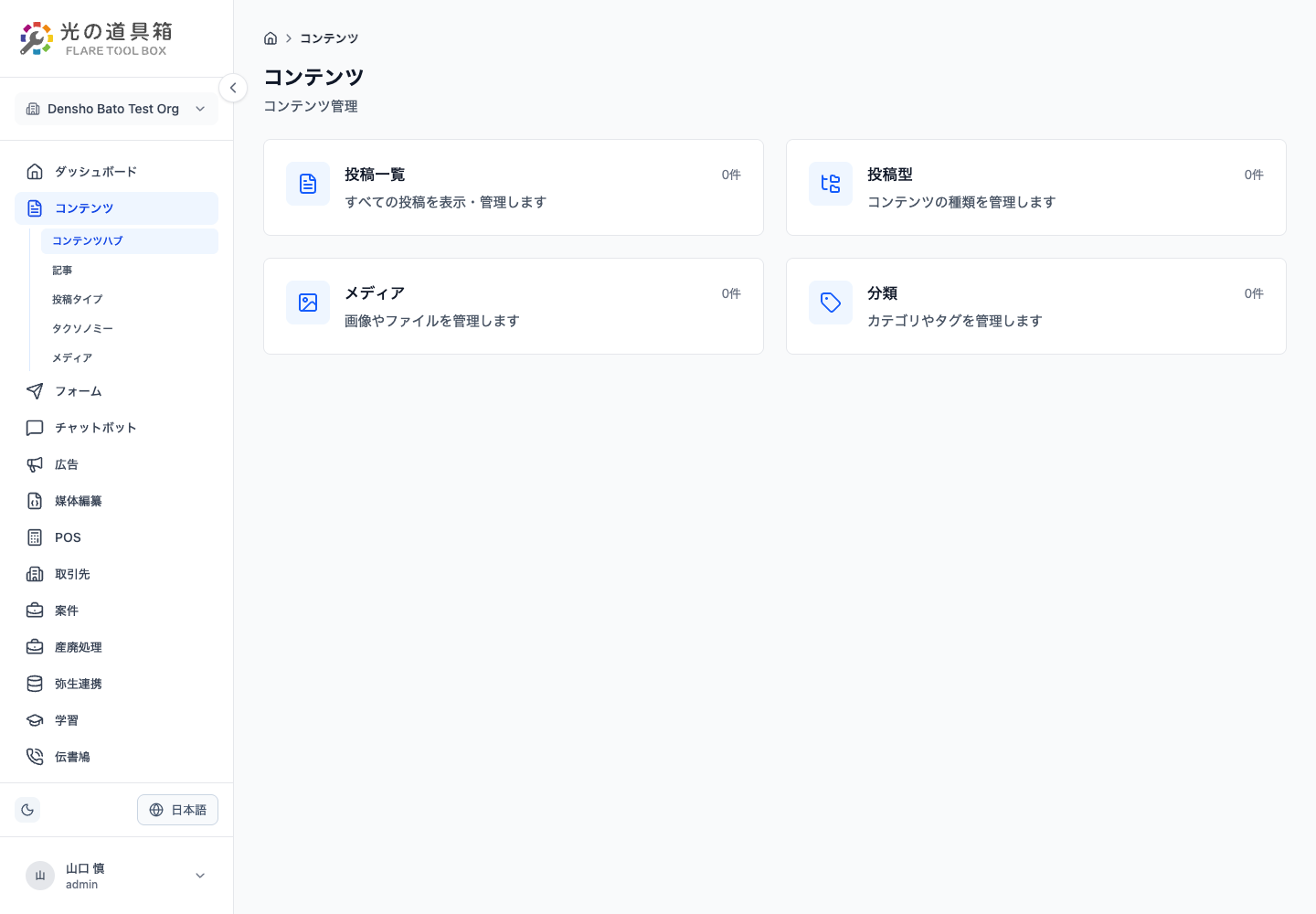Open the メディア submenu item in the sidebar
1316x914 pixels.
click(x=130, y=358)
